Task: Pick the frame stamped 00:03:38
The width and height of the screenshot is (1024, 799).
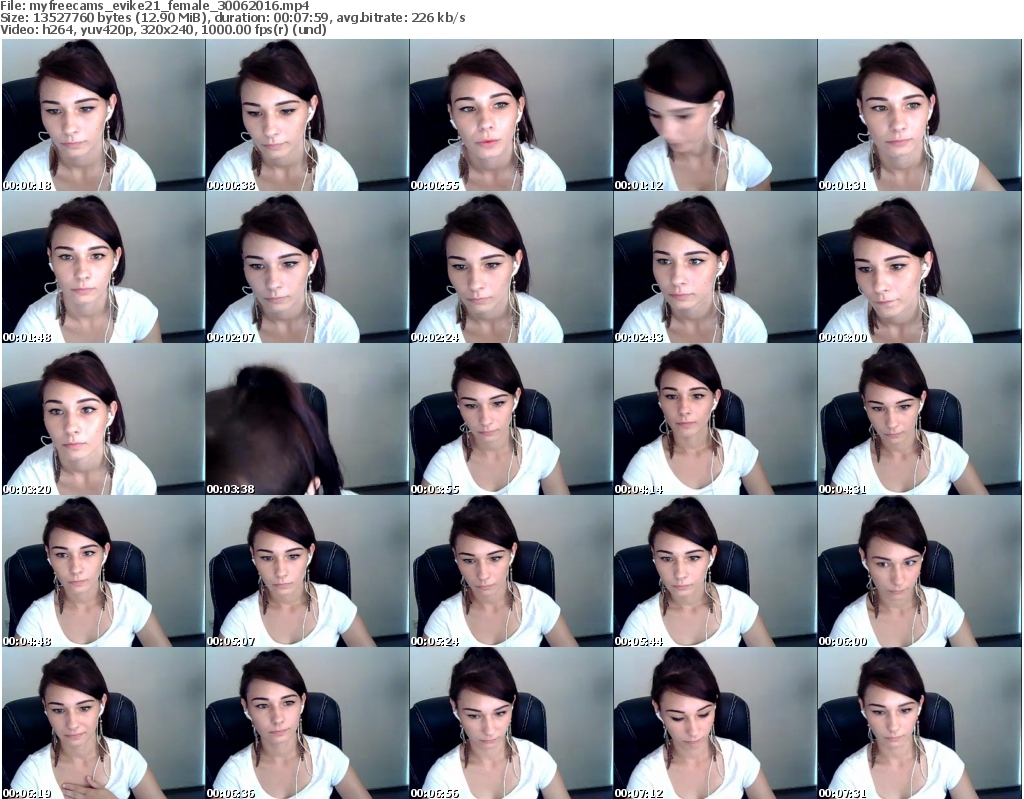Action: pyautogui.click(x=308, y=419)
